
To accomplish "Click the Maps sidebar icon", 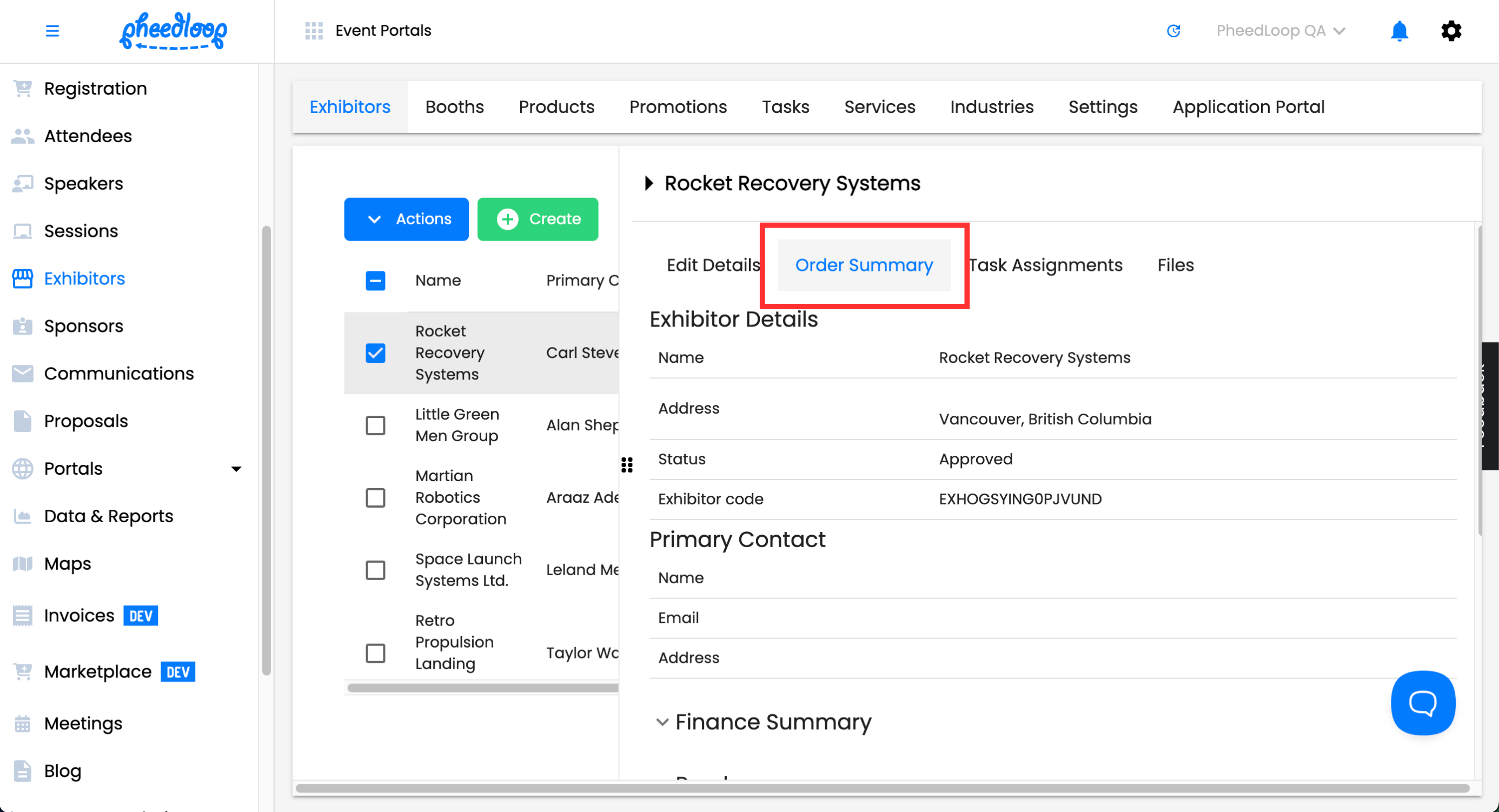I will (22, 564).
